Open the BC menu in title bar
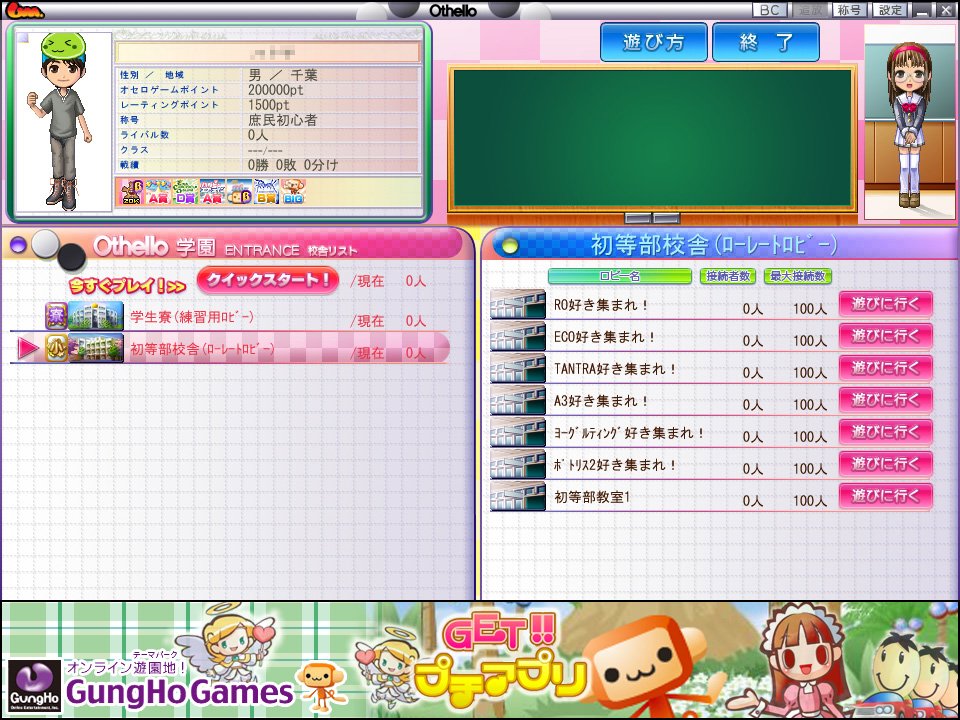The width and height of the screenshot is (960, 720). tap(768, 10)
